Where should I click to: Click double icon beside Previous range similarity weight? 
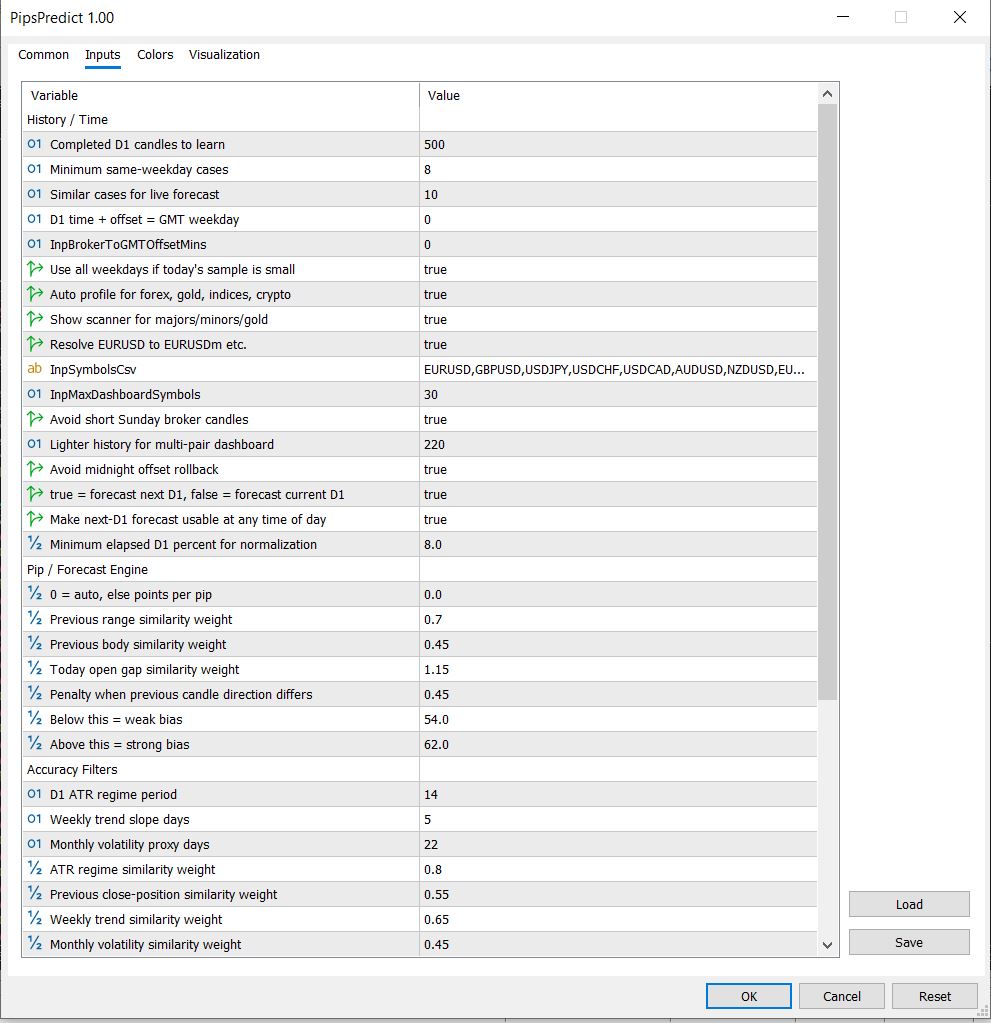tap(35, 619)
